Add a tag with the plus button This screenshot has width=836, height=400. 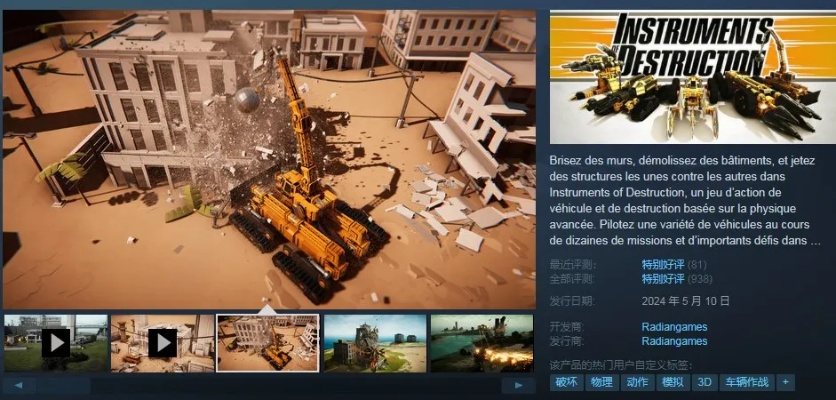tap(785, 382)
